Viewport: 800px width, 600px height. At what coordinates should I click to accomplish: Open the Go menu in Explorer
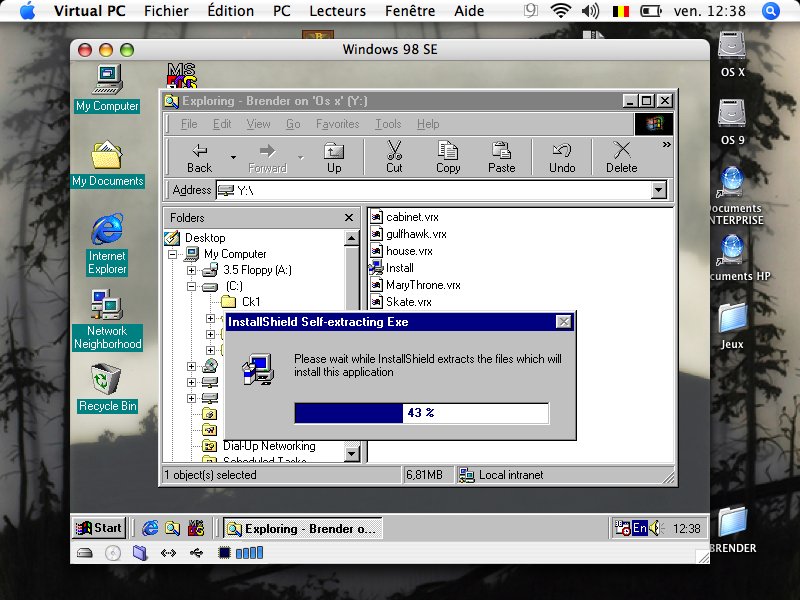point(293,124)
